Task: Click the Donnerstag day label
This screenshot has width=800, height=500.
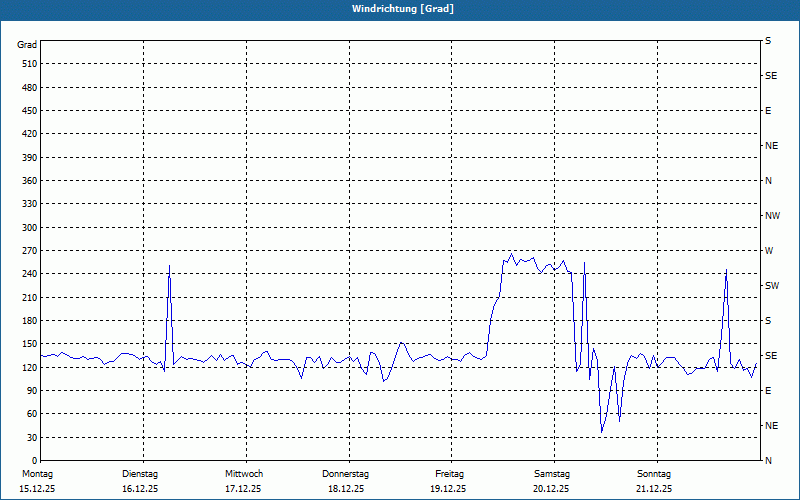Action: [345, 474]
